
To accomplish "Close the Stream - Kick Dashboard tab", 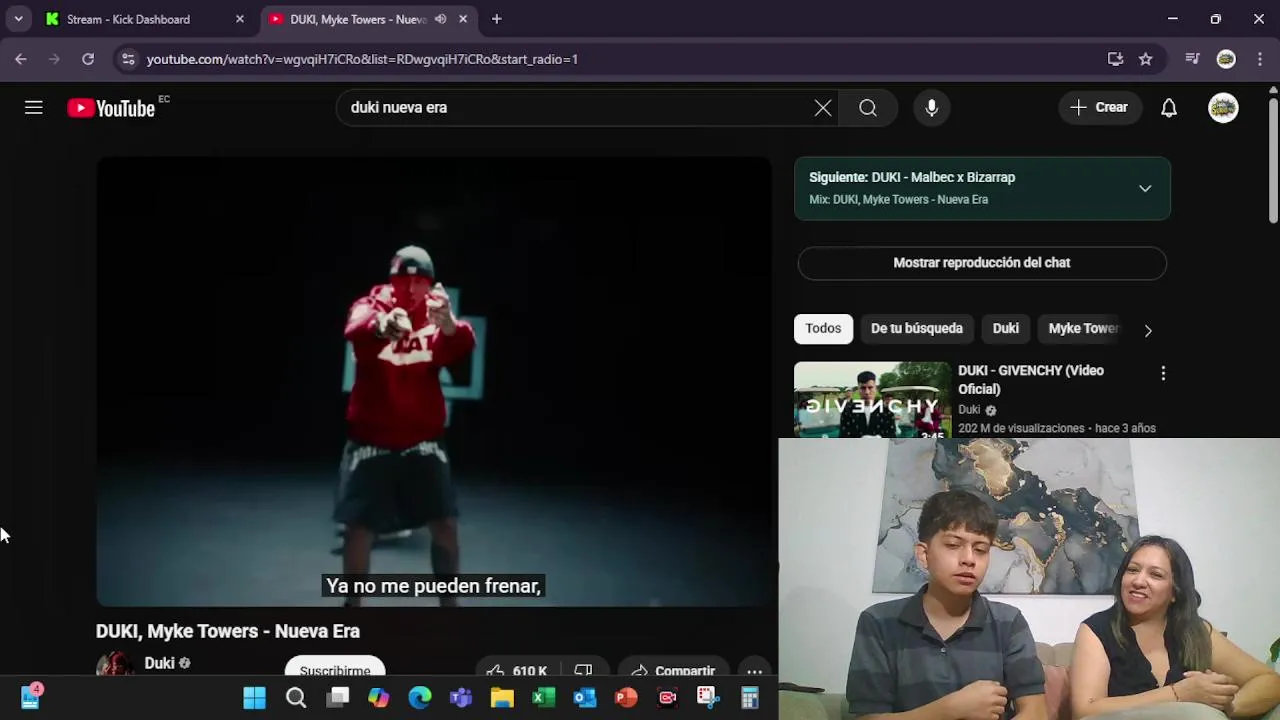I will pyautogui.click(x=240, y=19).
